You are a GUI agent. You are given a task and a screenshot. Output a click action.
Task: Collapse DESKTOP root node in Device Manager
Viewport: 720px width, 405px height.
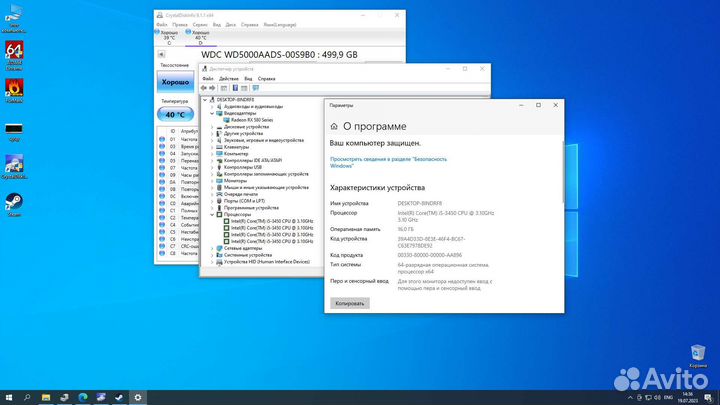205,100
